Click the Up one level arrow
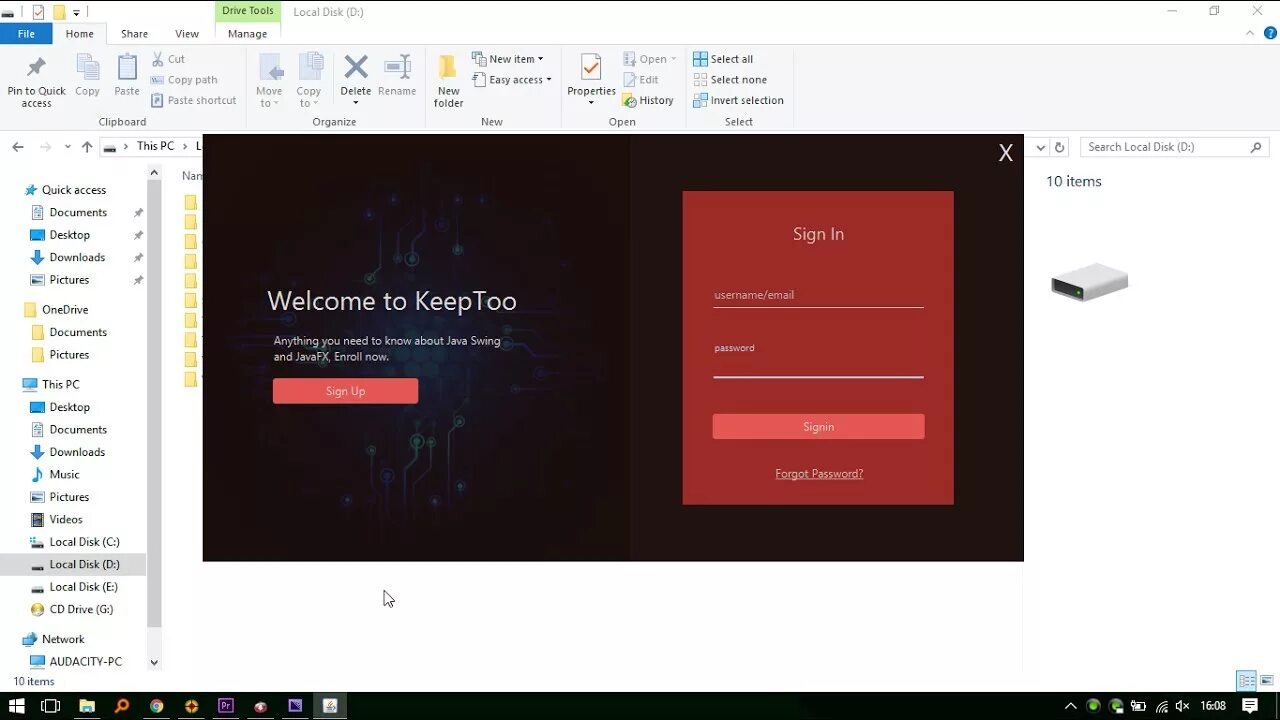1280x720 pixels. [x=87, y=147]
